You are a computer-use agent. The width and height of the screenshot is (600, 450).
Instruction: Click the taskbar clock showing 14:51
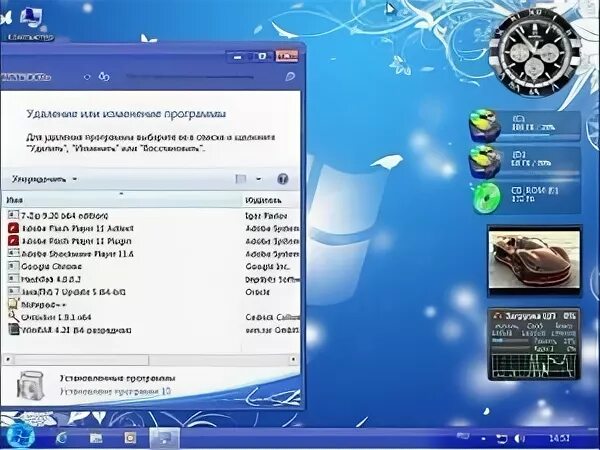[x=559, y=438]
